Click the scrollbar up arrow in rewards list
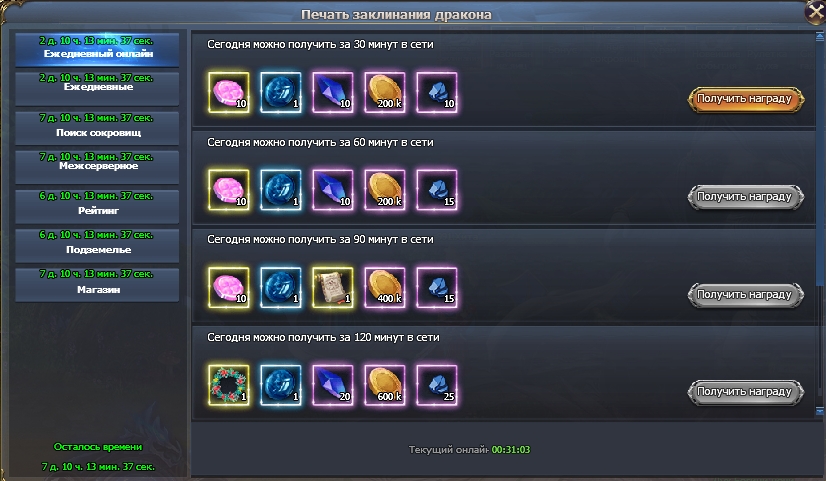Viewport: 826px width, 481px height. click(x=820, y=36)
